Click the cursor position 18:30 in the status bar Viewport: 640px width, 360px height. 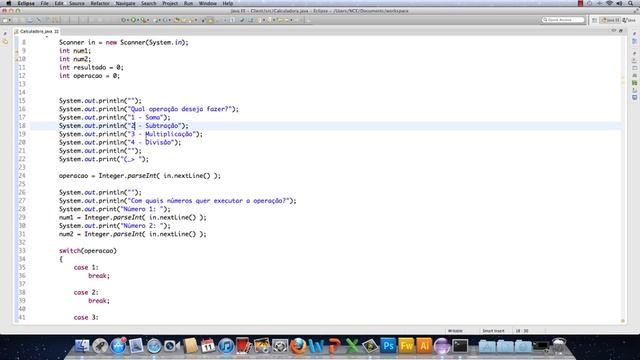[x=522, y=331]
